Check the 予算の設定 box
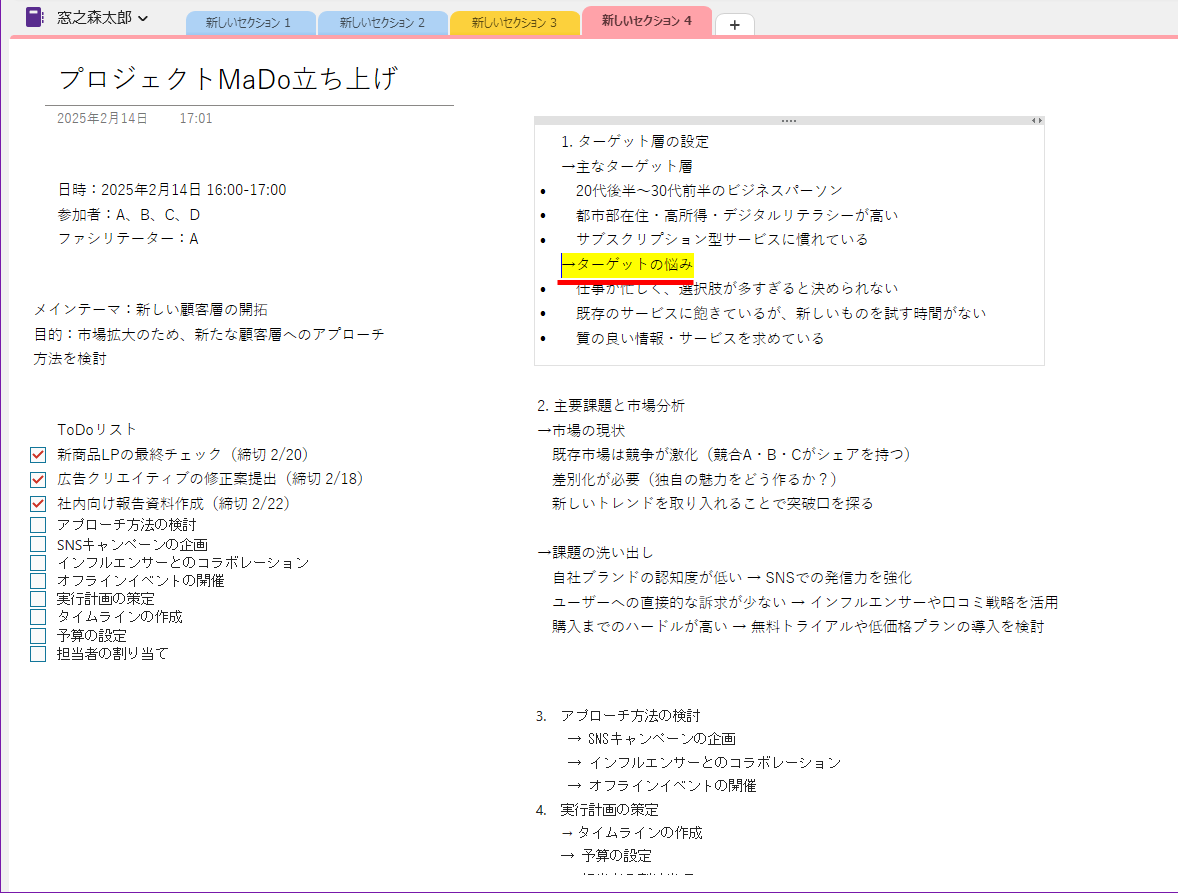 tap(37, 633)
